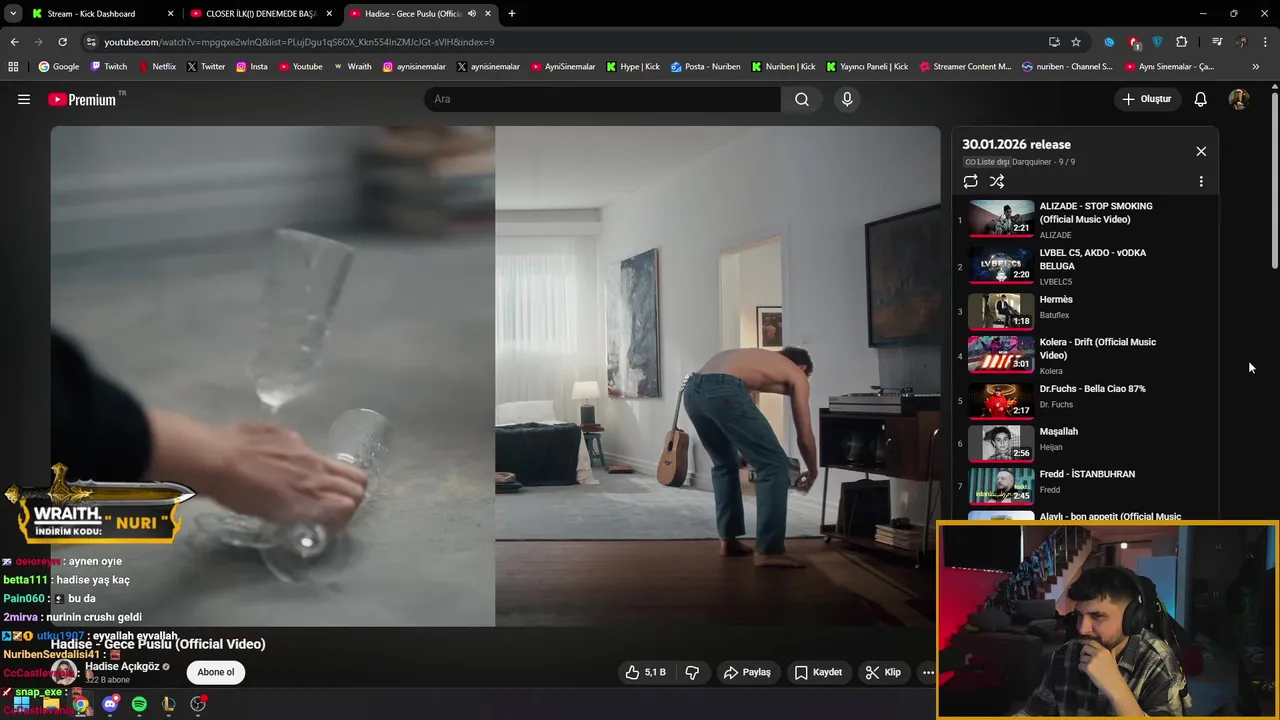Show more bookmarks chevron
This screenshot has width=1280, height=720.
coord(1256,67)
